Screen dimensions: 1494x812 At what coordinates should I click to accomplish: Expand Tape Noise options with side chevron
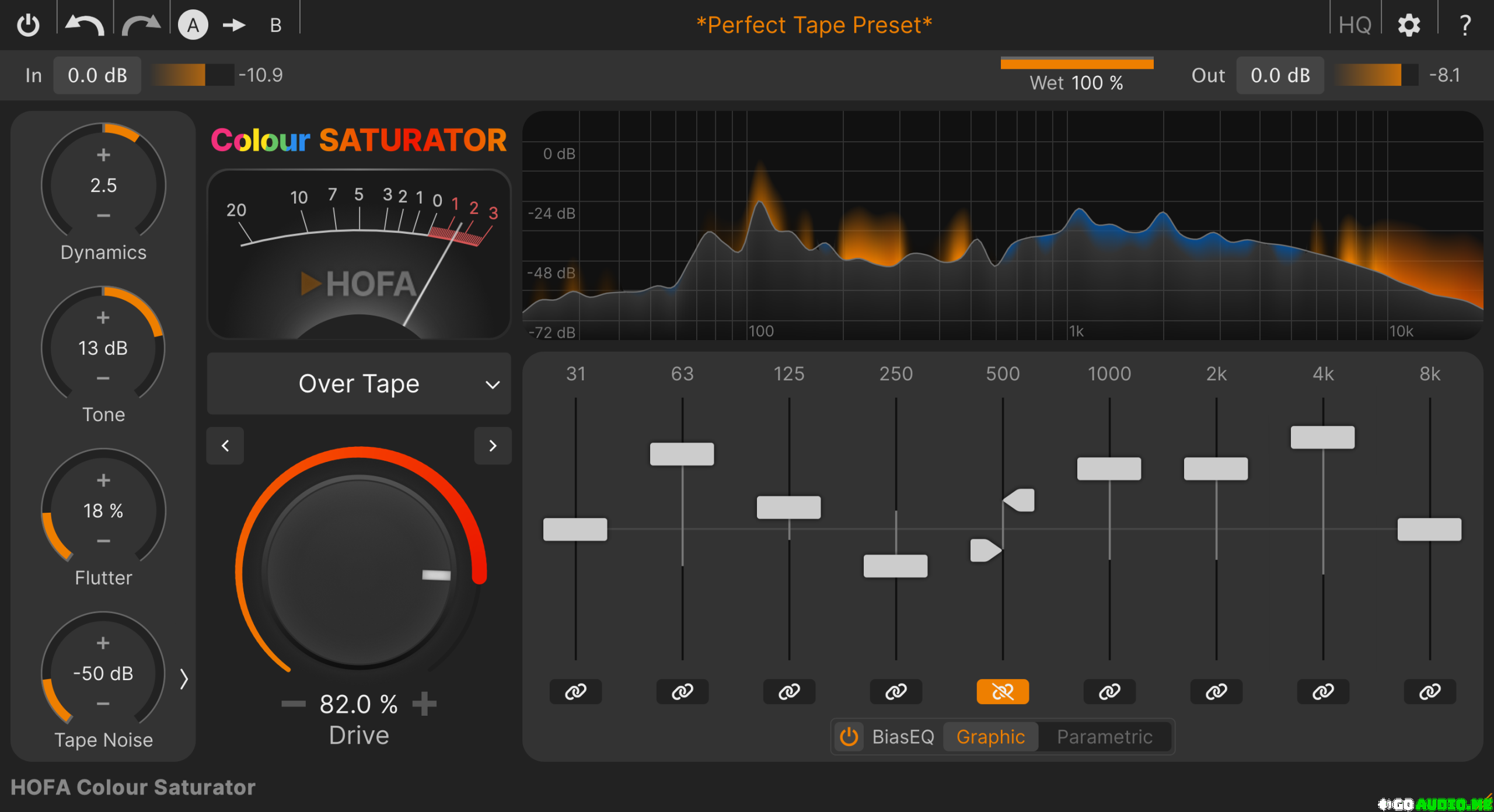(x=184, y=679)
